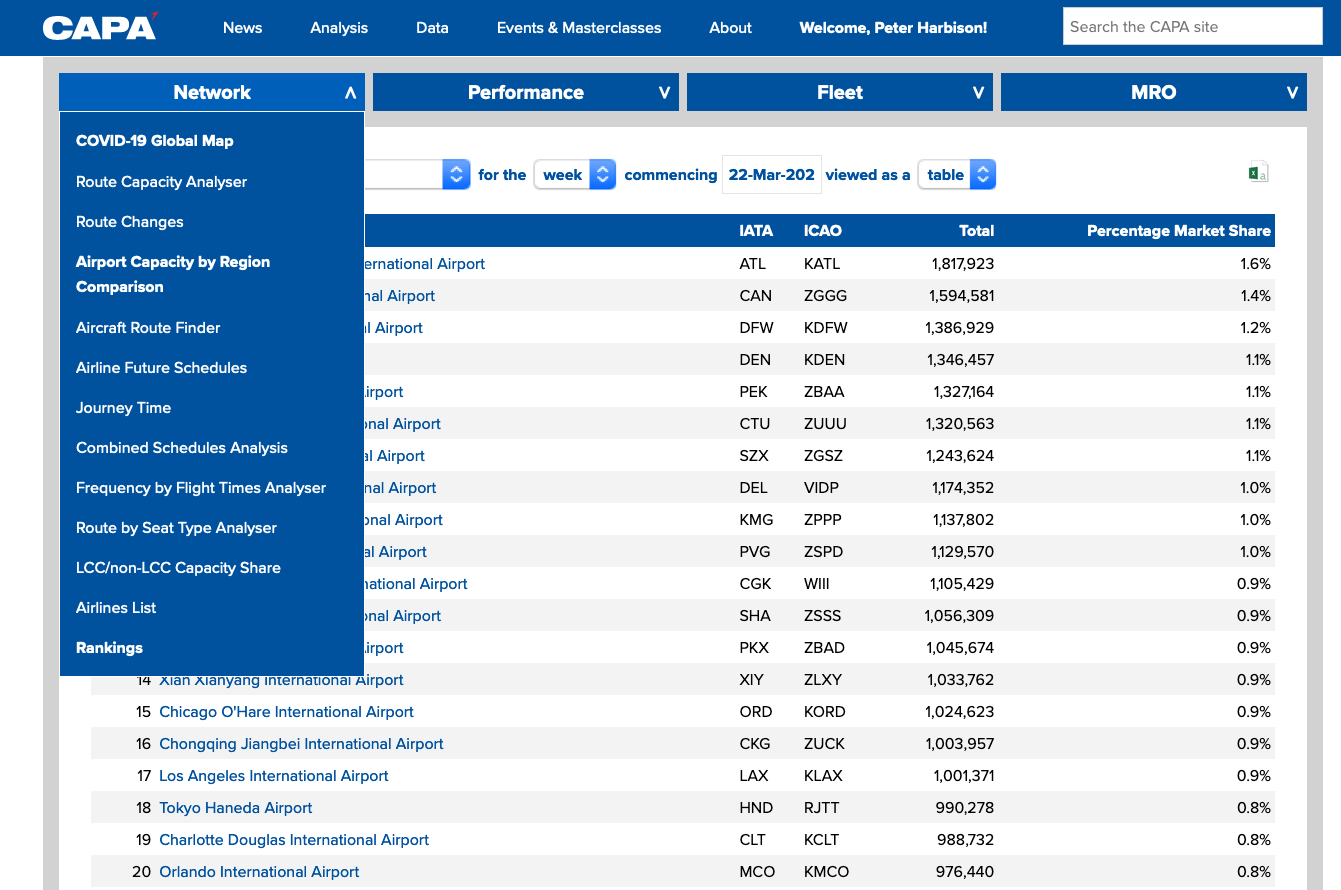Viewport: 1341px width, 890px height.
Task: Select Rankings menu item
Action: (109, 647)
